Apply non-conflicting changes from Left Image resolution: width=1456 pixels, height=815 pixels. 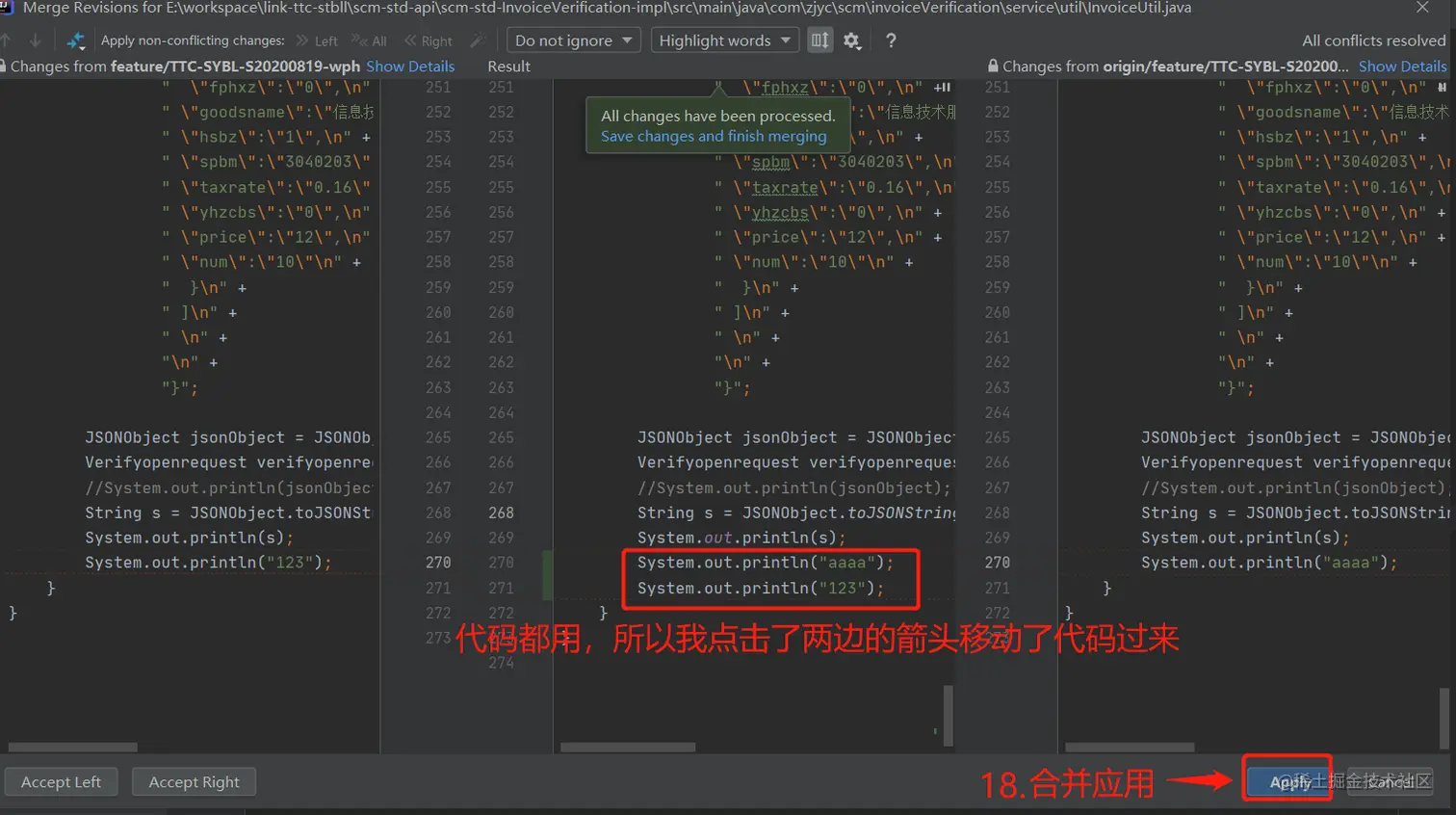(317, 40)
